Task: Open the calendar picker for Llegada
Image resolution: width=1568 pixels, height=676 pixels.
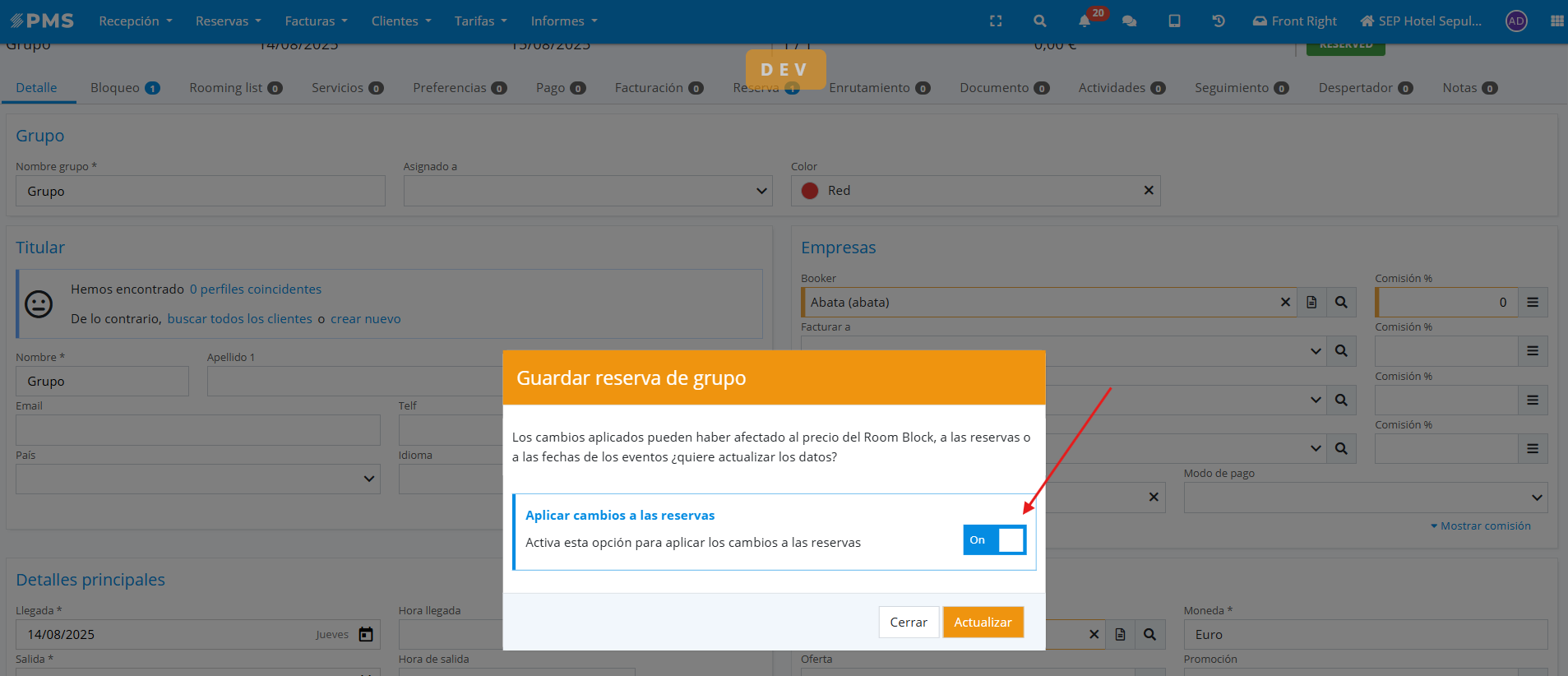Action: [366, 635]
